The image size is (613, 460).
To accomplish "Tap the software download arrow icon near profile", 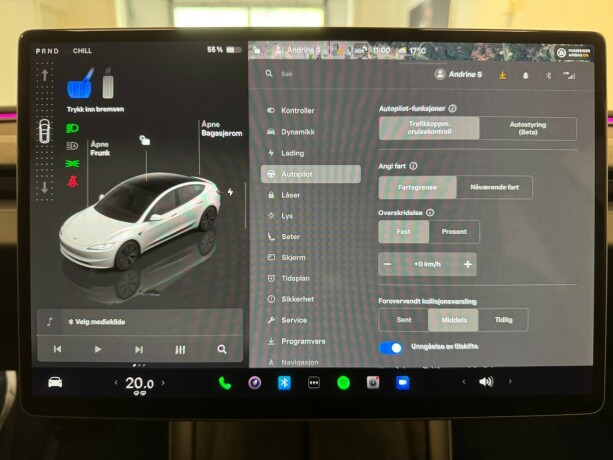I will click(502, 75).
